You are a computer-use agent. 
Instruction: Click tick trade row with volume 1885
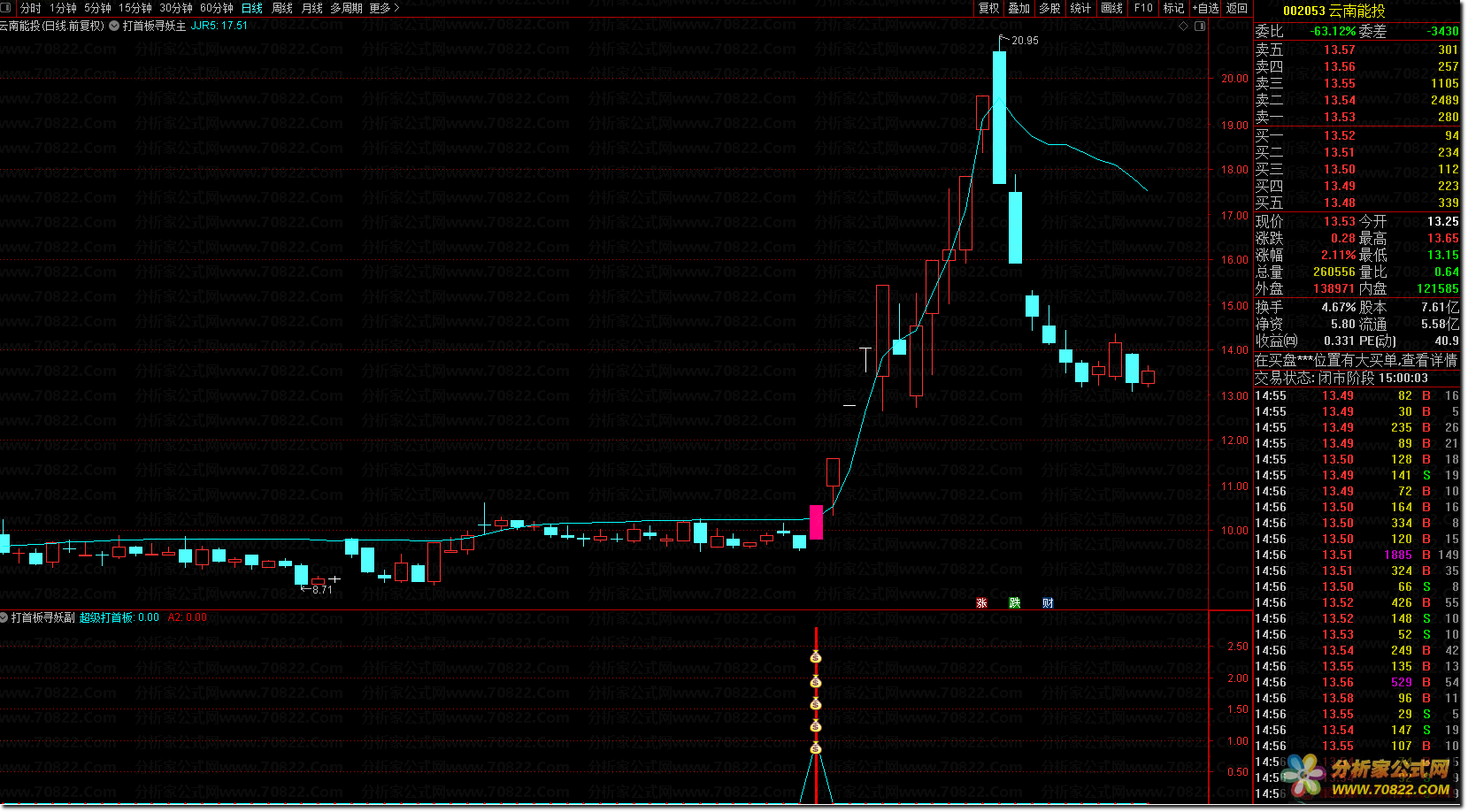pos(1357,555)
